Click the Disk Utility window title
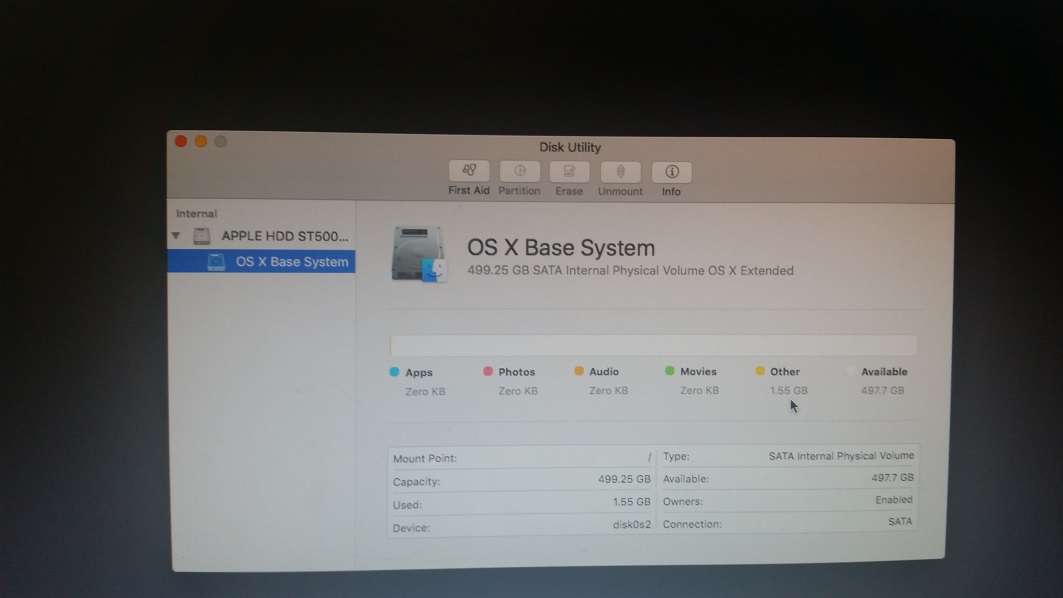 pos(570,147)
